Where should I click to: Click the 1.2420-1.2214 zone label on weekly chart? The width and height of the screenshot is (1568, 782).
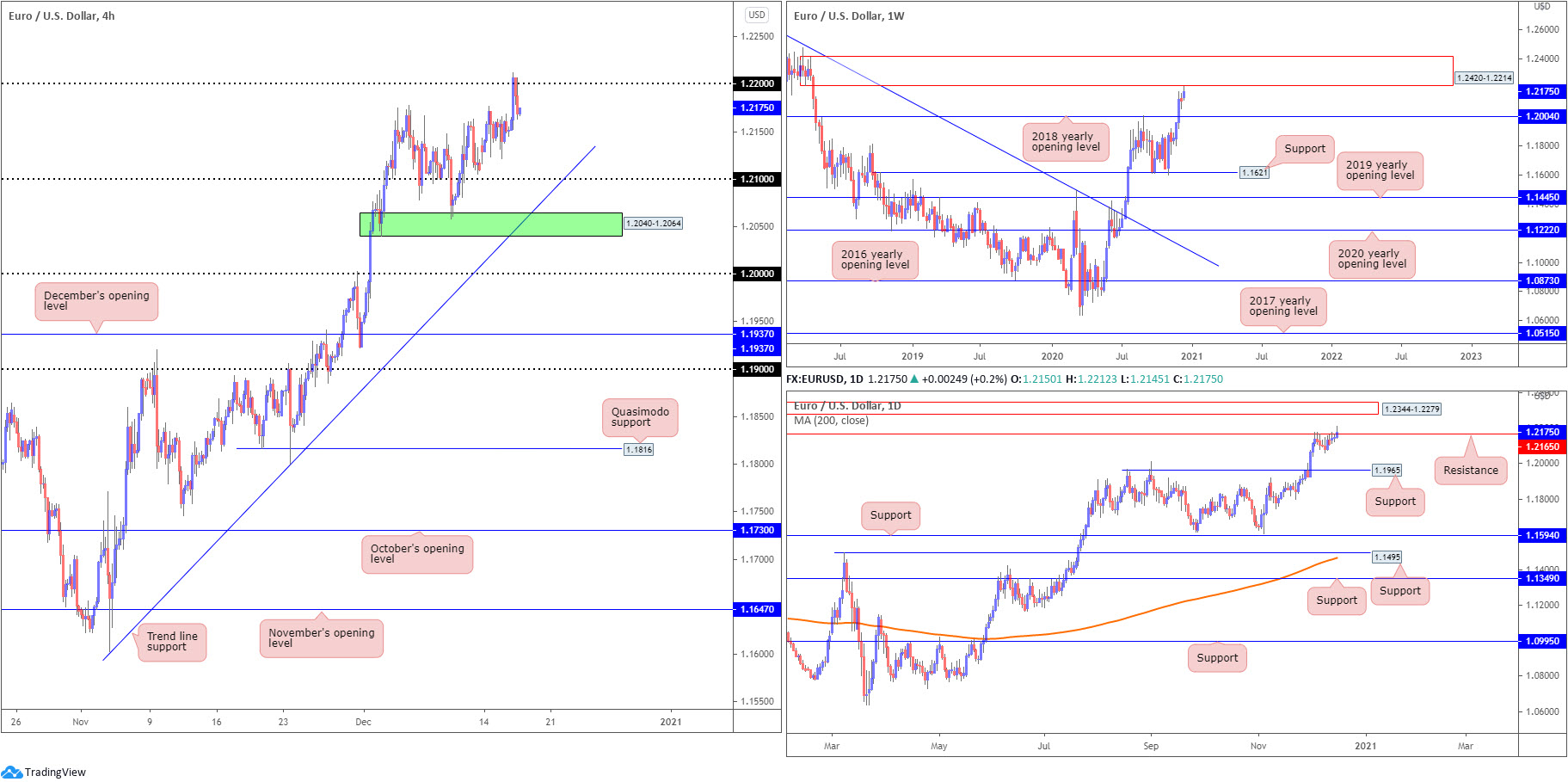click(1485, 77)
